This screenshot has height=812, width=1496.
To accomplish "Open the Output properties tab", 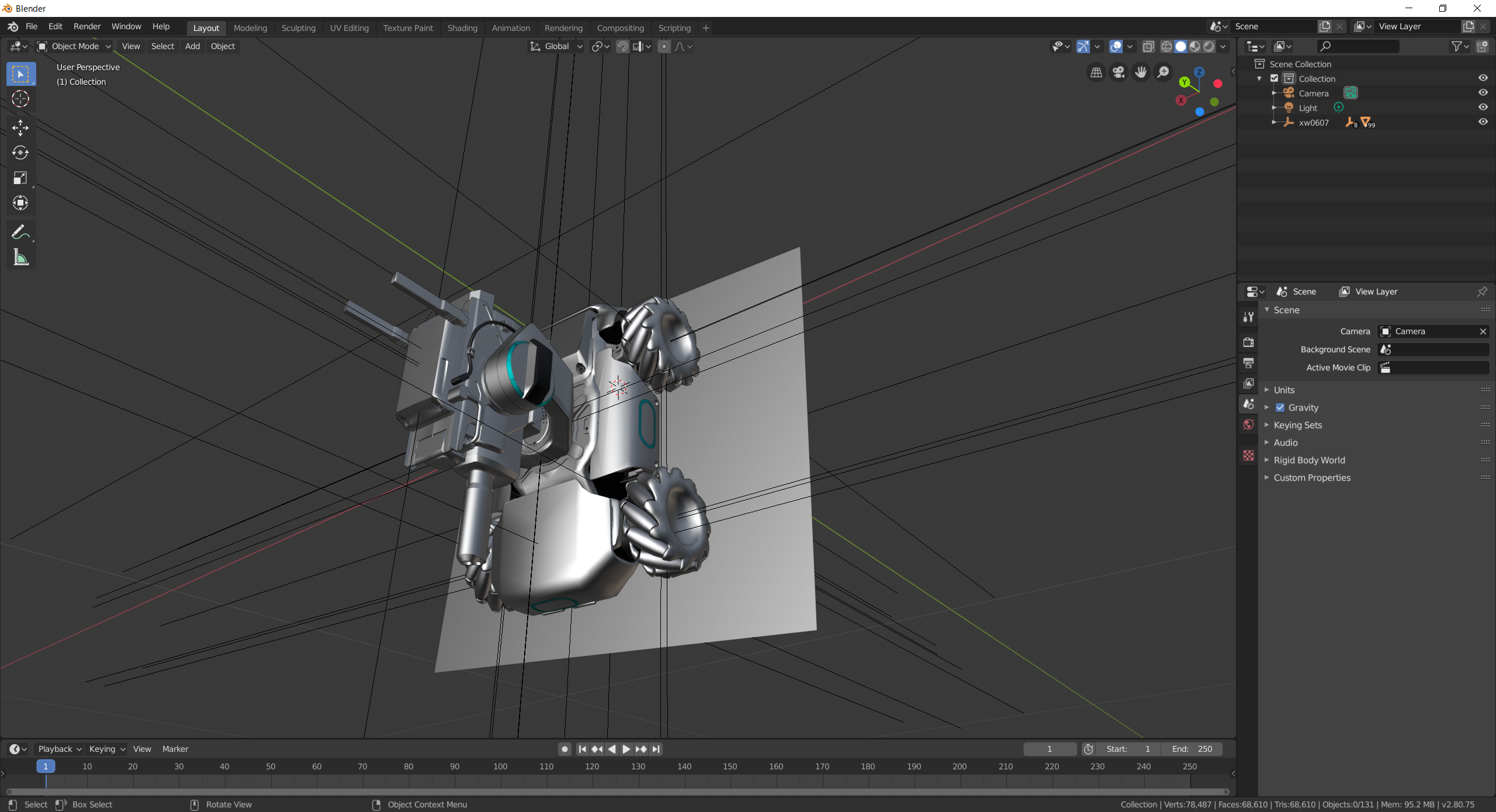I will click(x=1249, y=363).
